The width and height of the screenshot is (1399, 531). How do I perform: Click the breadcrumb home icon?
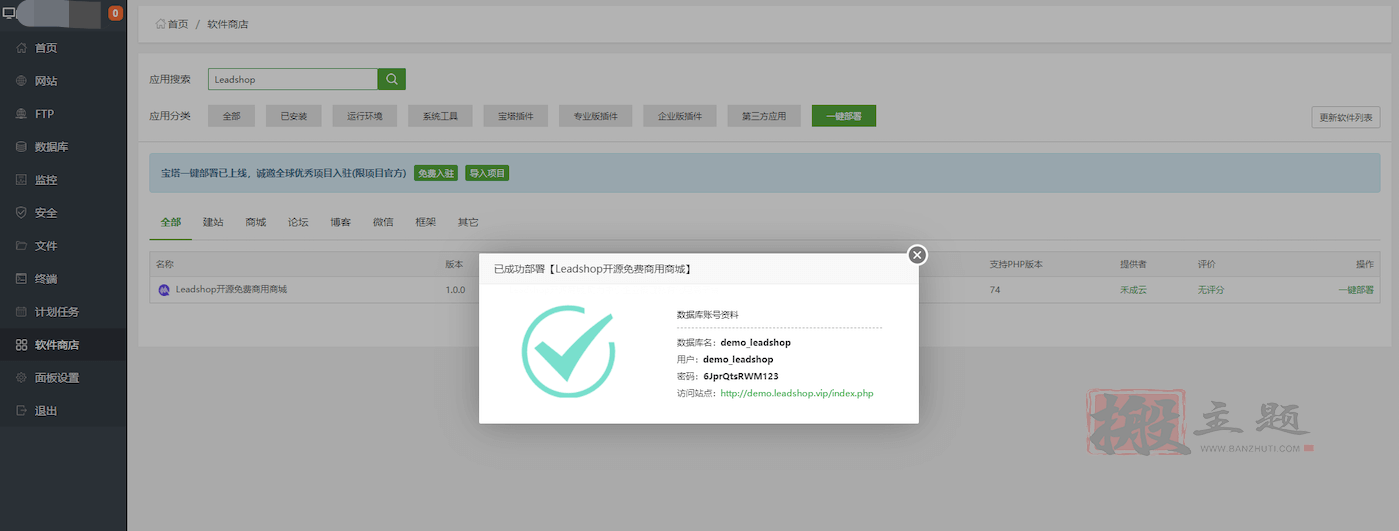tap(160, 24)
